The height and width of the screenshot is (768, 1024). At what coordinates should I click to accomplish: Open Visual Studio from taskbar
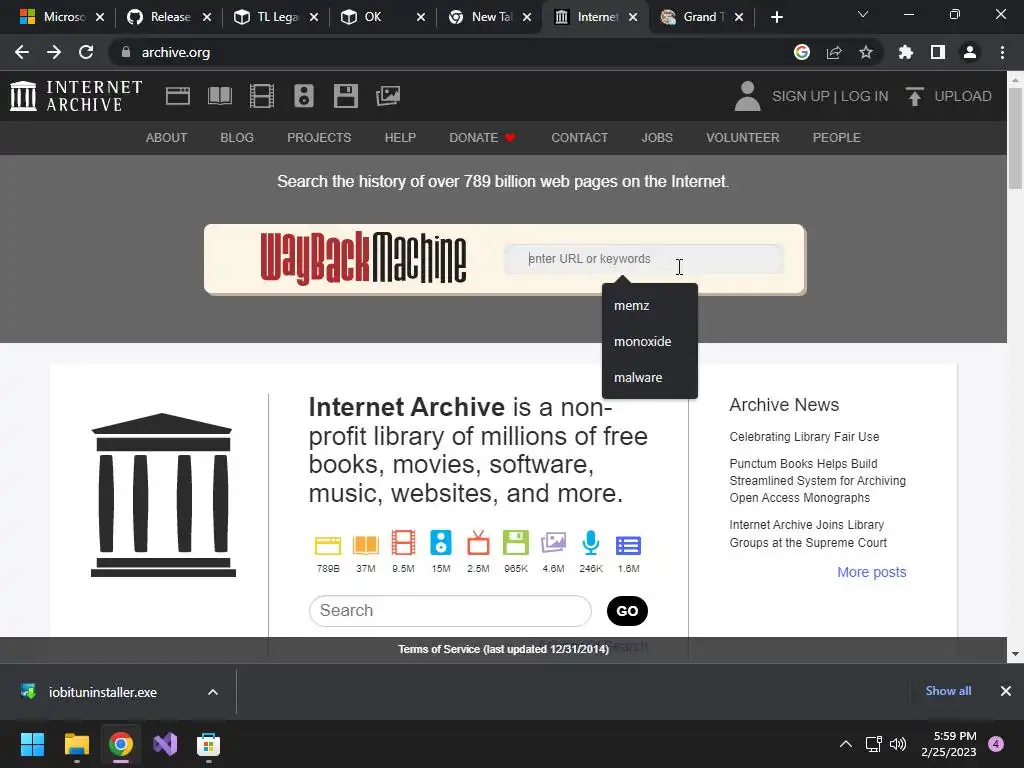[165, 744]
